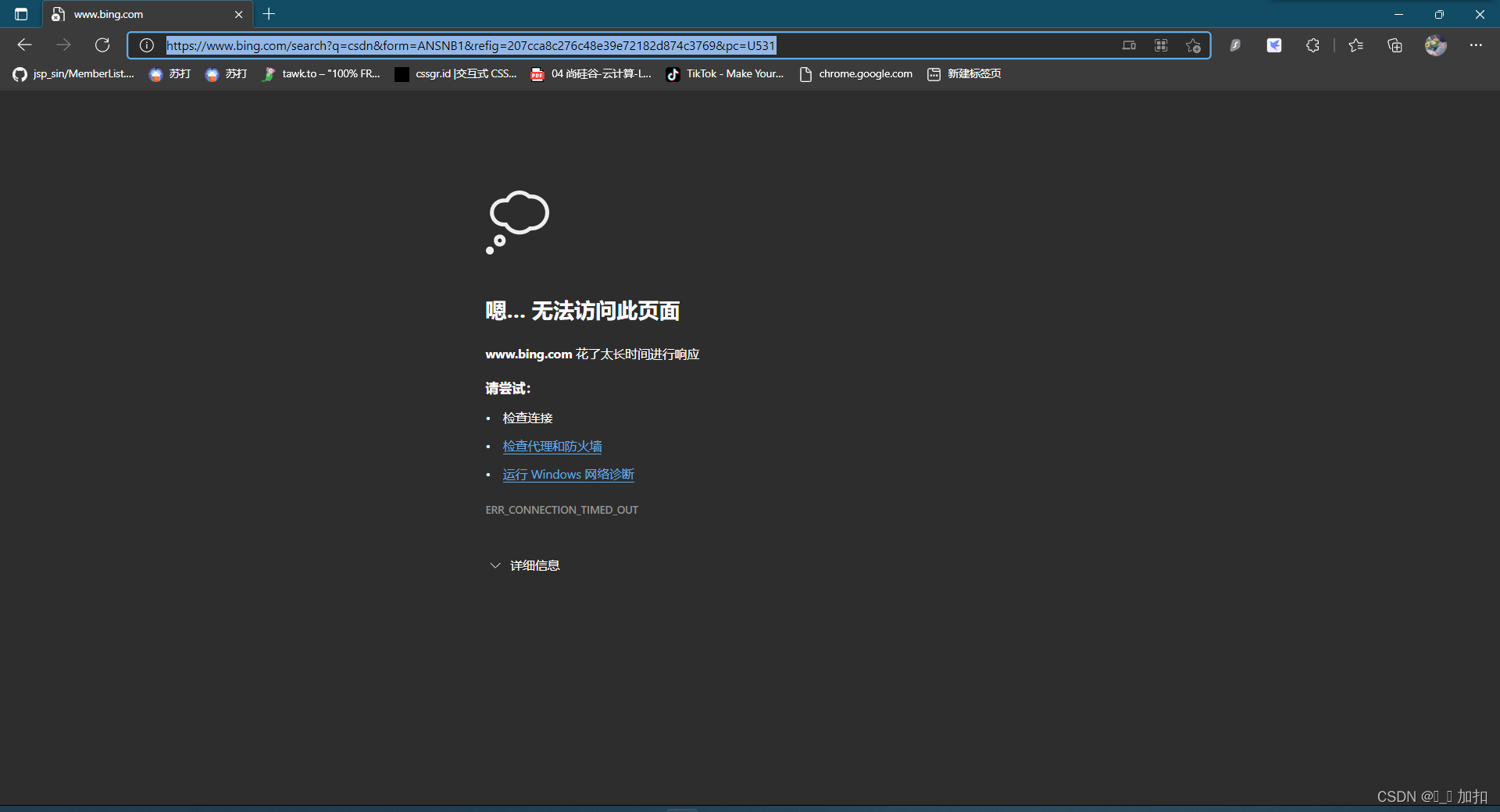Open 新建标签页 bookmark

[x=964, y=73]
